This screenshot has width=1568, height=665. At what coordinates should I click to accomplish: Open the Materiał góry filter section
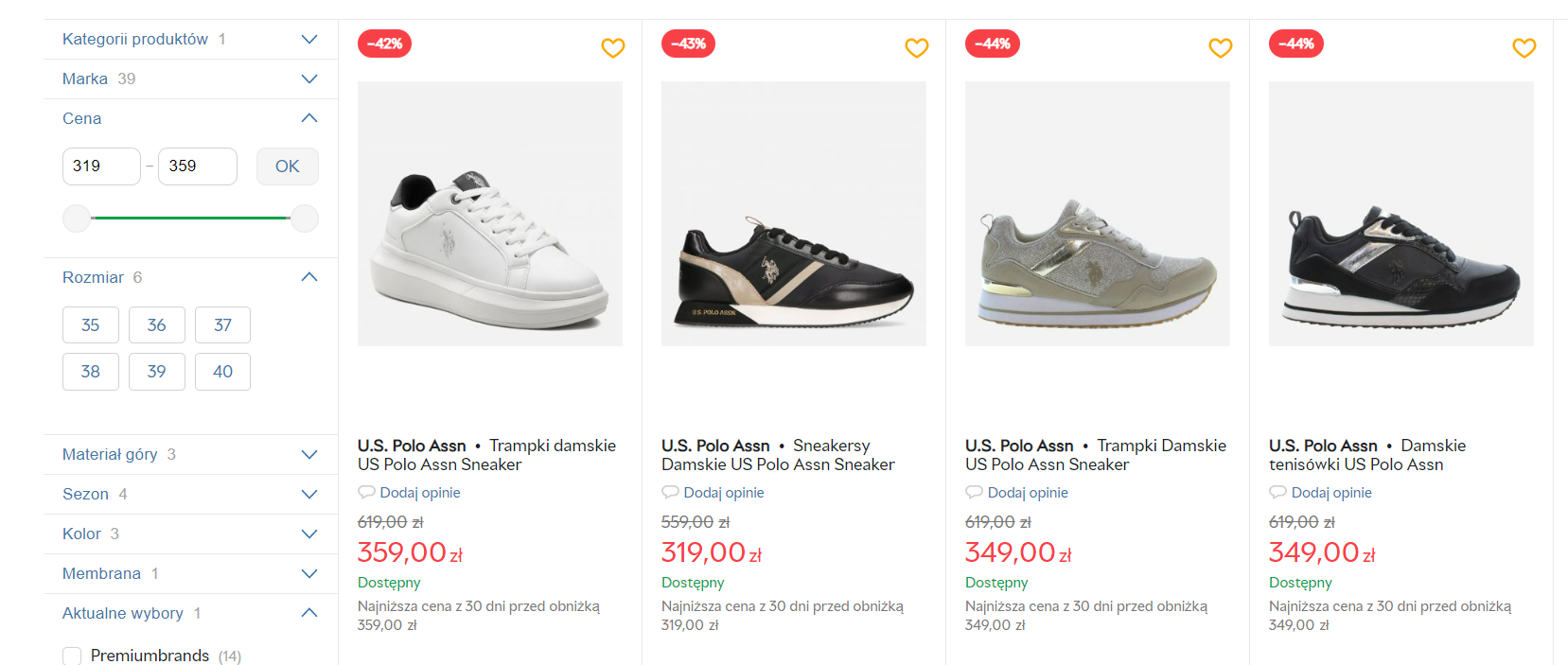tap(308, 454)
